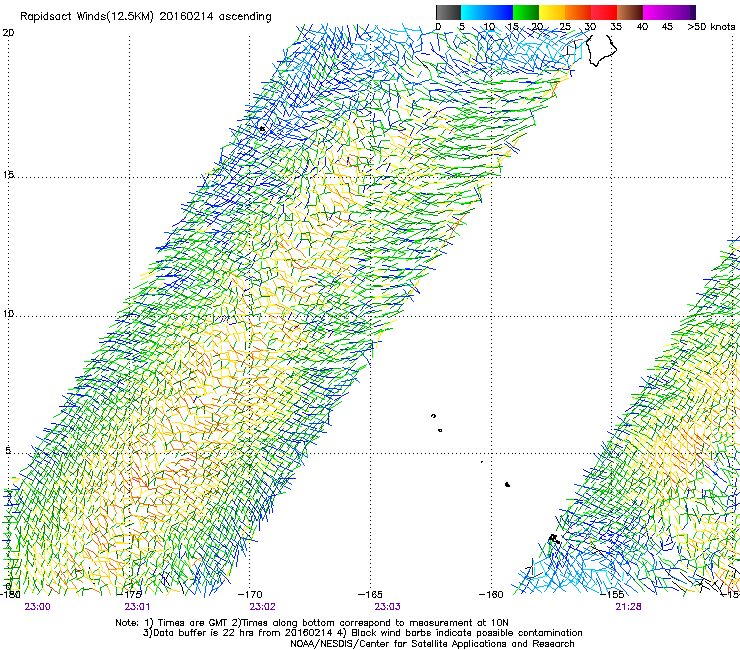Click the 23:01 swath time label

137,607
